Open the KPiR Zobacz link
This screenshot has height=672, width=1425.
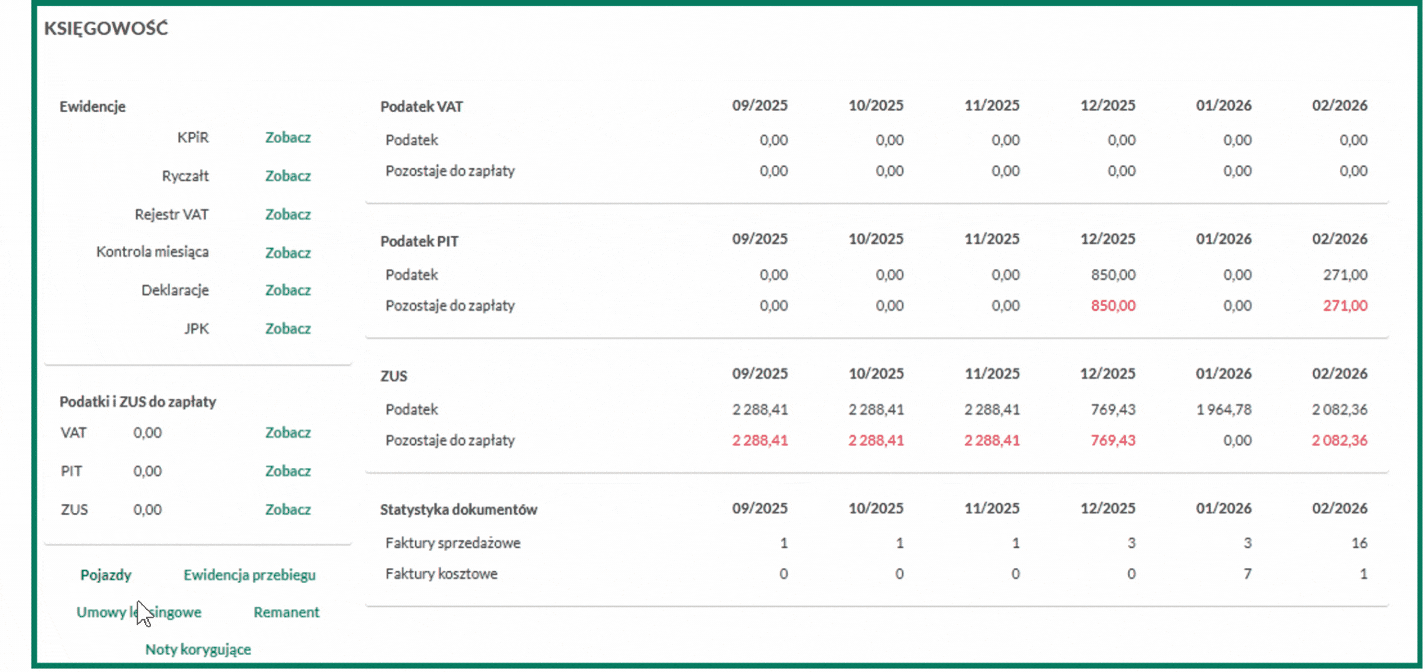[288, 138]
